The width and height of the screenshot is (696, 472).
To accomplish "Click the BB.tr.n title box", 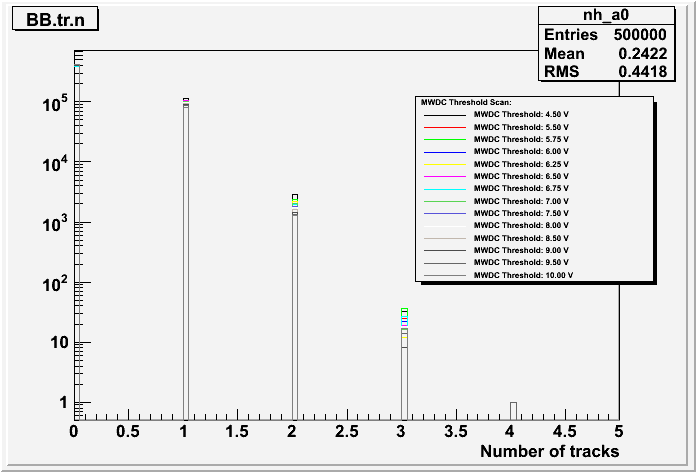I will tap(55, 20).
